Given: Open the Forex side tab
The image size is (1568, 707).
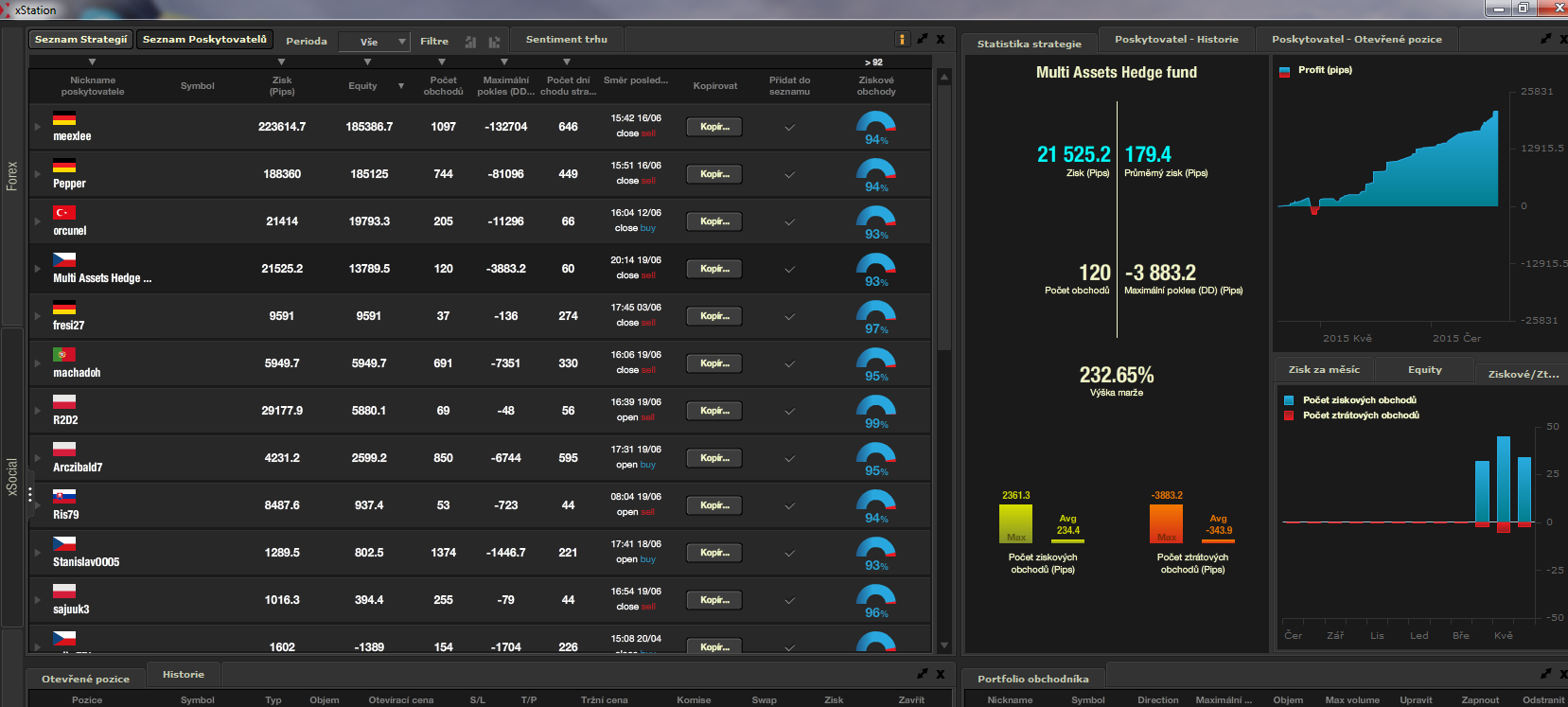Looking at the screenshot, I should click(12, 176).
